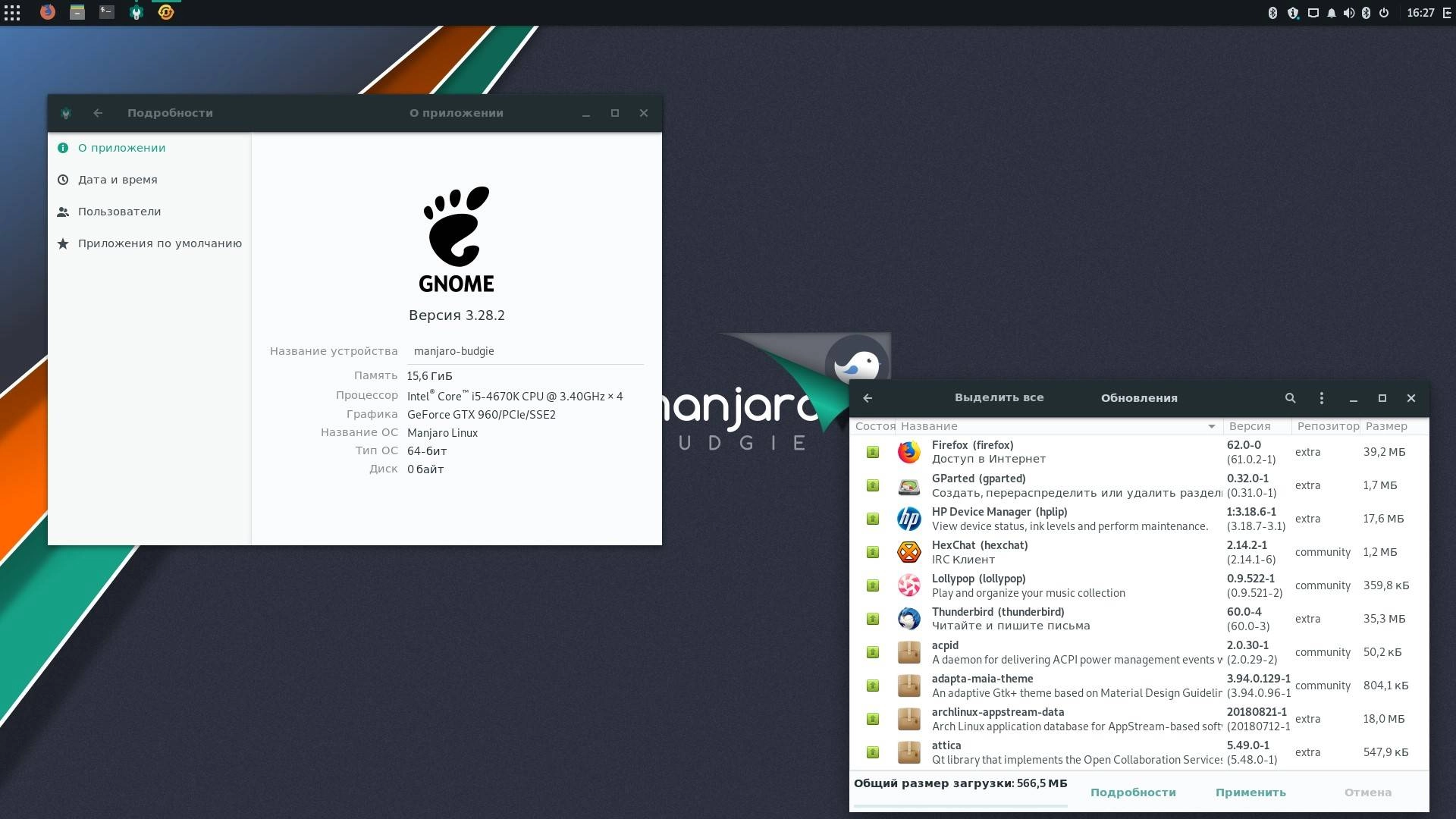Click the HP Device Manager logo icon

tap(908, 519)
